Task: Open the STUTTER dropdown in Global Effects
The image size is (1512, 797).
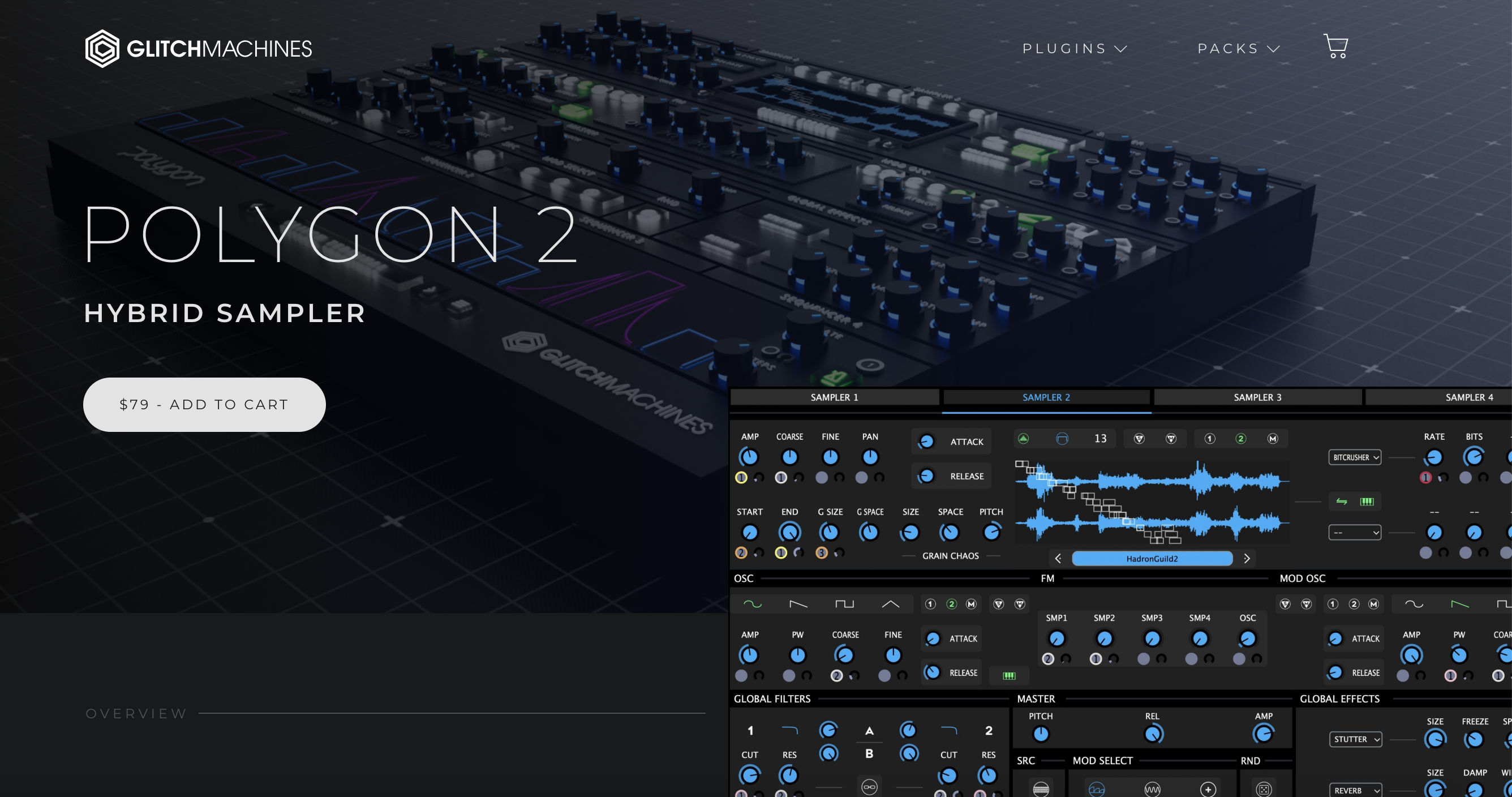Action: (1355, 739)
